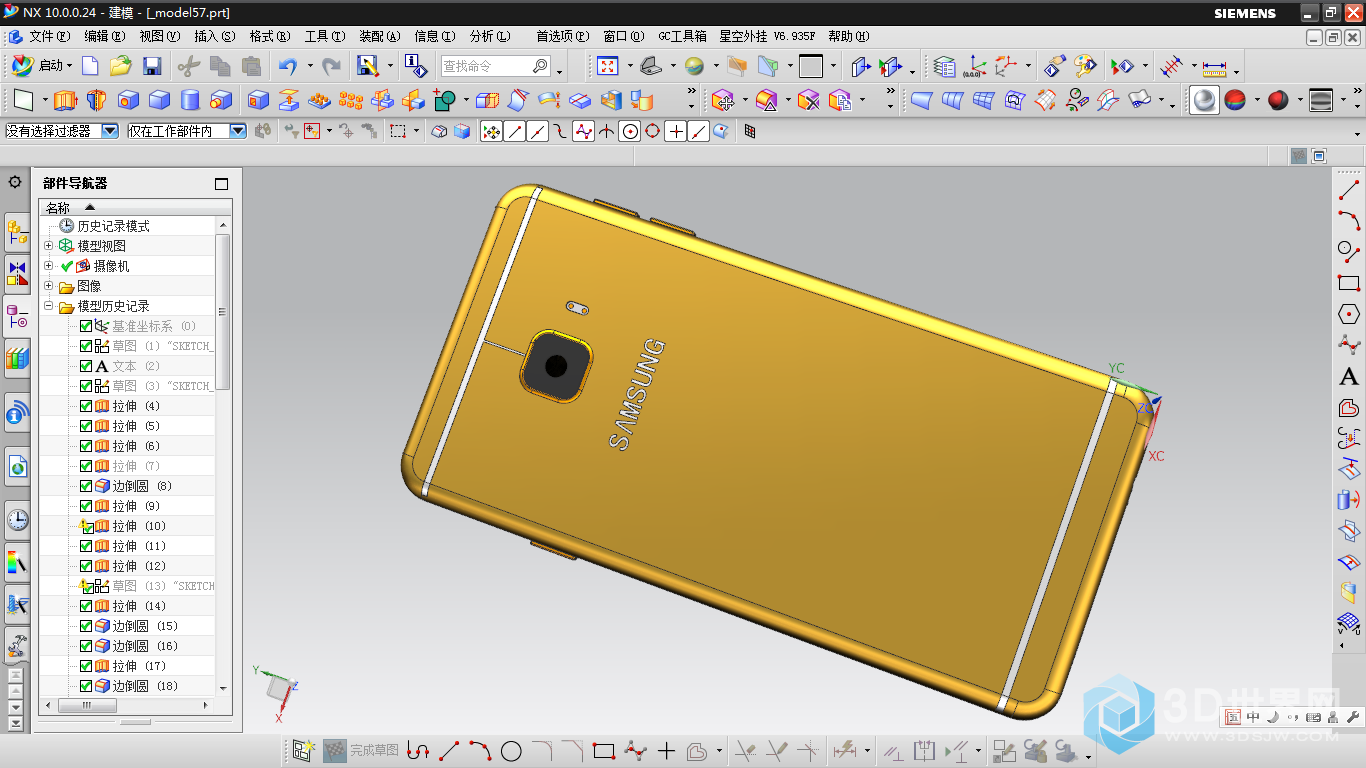Screen dimensions: 1366x768
Task: Expand the 图像 tree node
Action: 48,285
